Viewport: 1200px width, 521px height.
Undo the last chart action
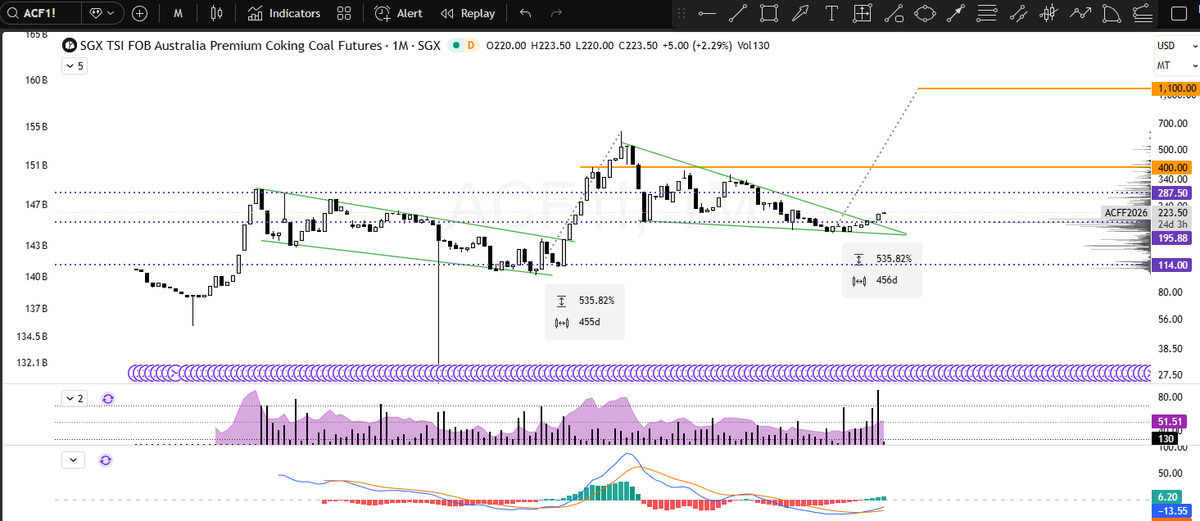pyautogui.click(x=526, y=14)
